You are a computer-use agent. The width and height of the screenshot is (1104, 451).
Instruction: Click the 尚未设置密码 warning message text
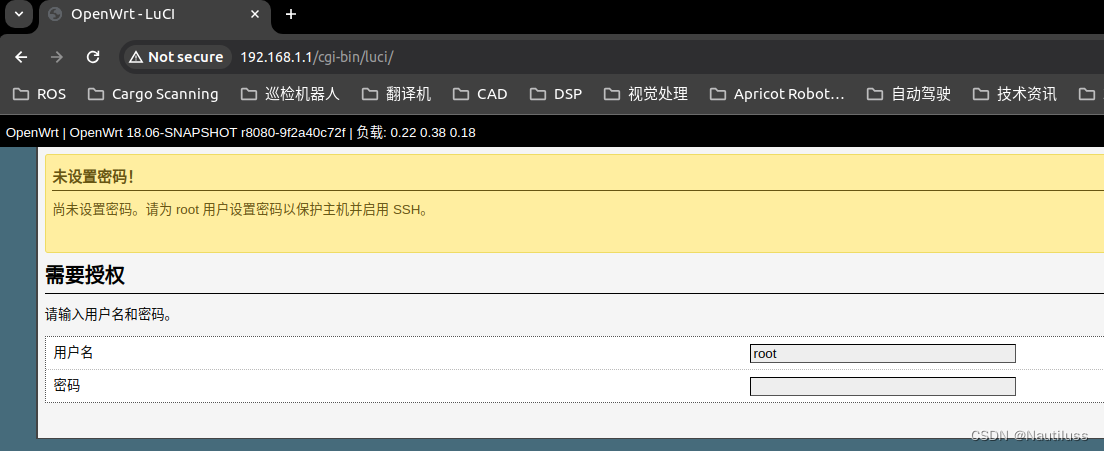(240, 210)
